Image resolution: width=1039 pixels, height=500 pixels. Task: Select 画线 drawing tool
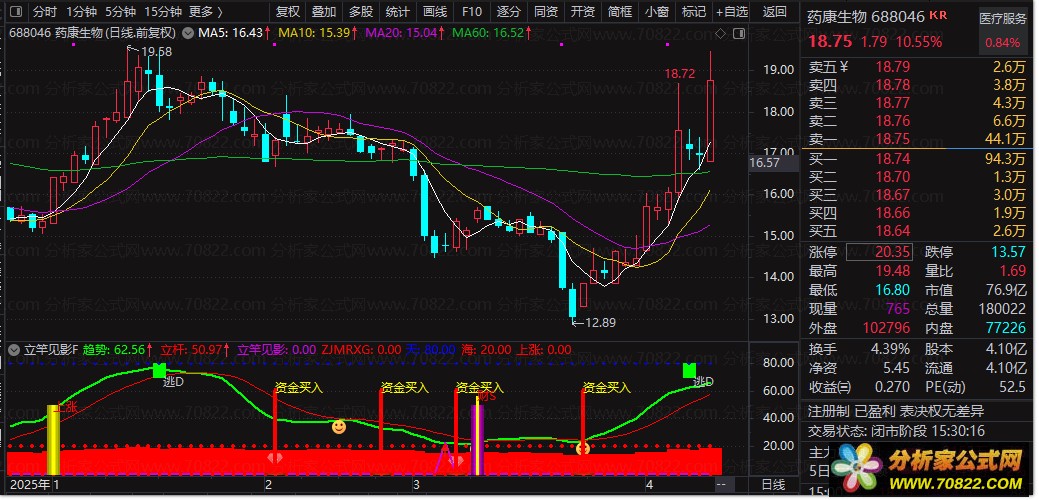pos(435,12)
